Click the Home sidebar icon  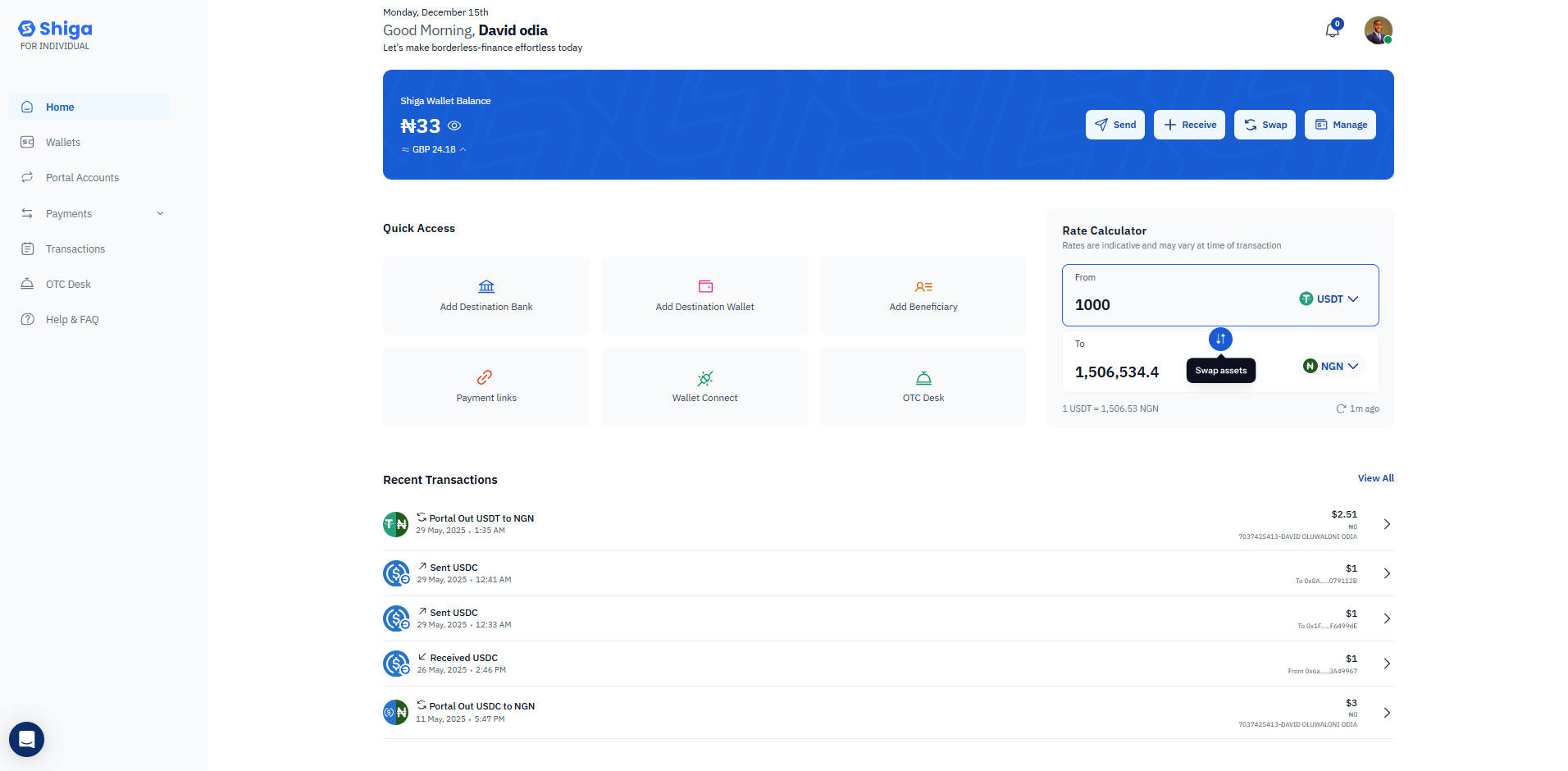pos(27,107)
